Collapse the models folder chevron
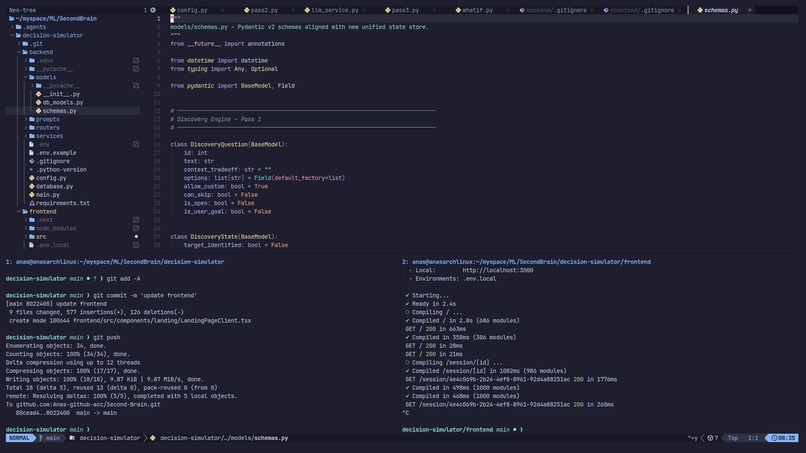Screen dimensions: 806x453 point(26,77)
